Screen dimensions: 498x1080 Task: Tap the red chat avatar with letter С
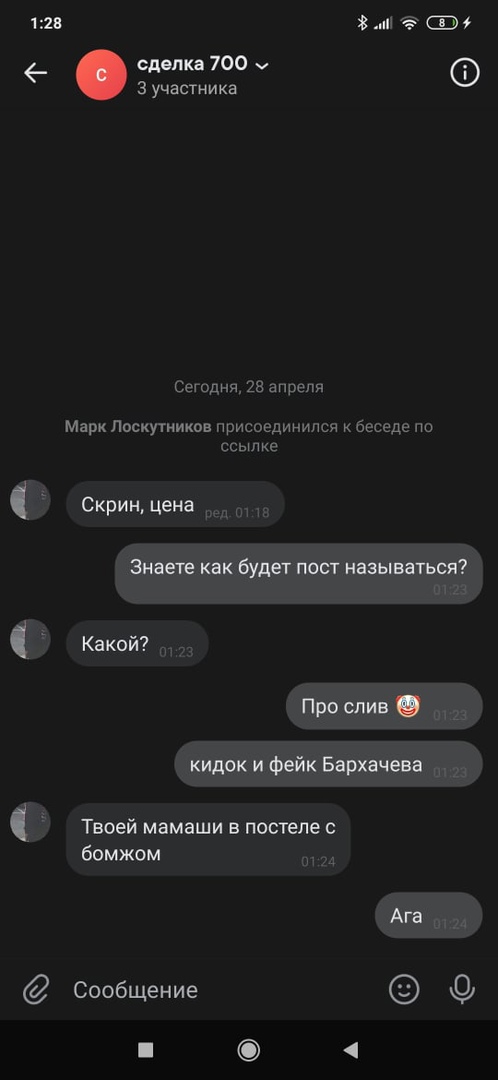click(101, 75)
